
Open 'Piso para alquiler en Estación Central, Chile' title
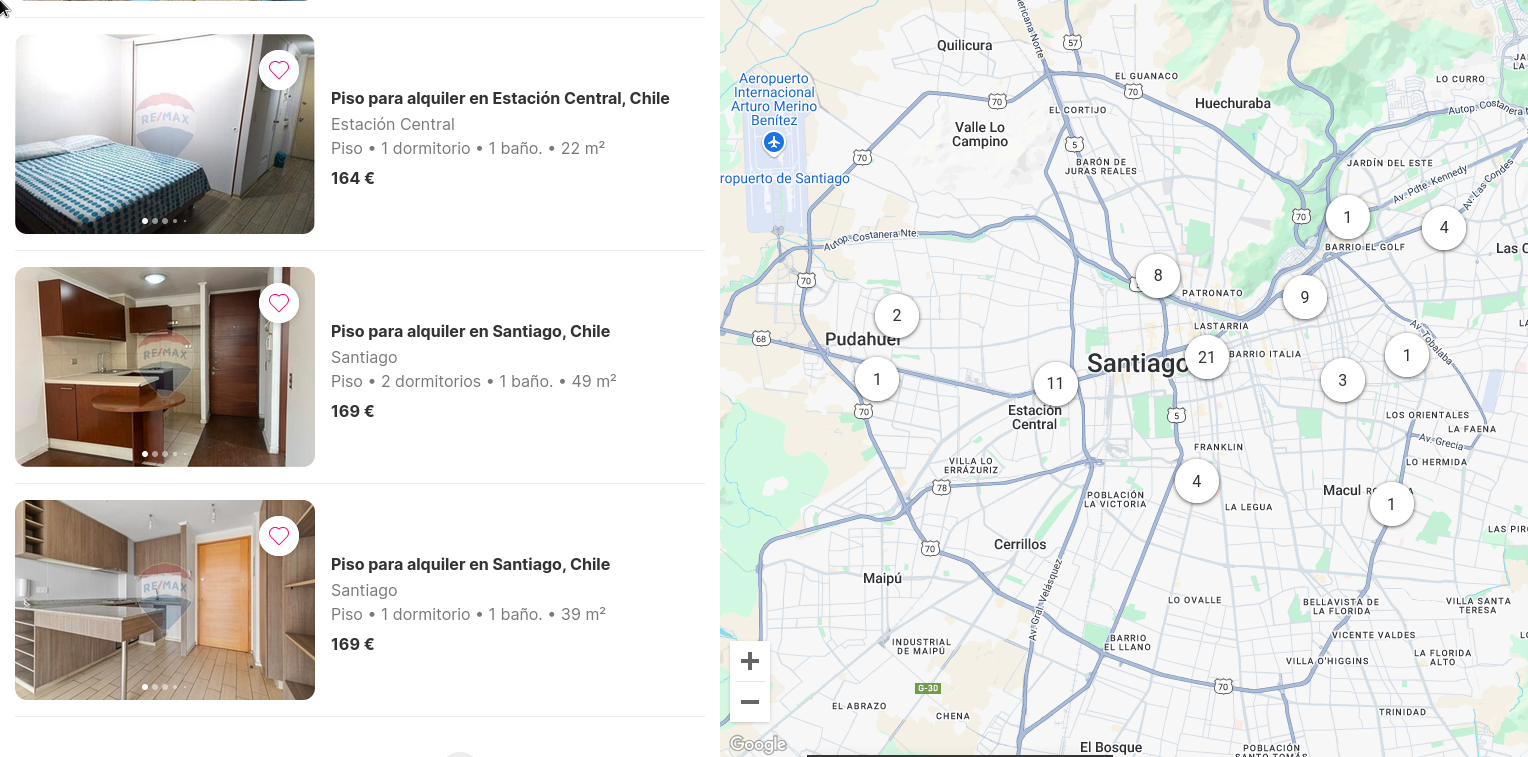(500, 98)
